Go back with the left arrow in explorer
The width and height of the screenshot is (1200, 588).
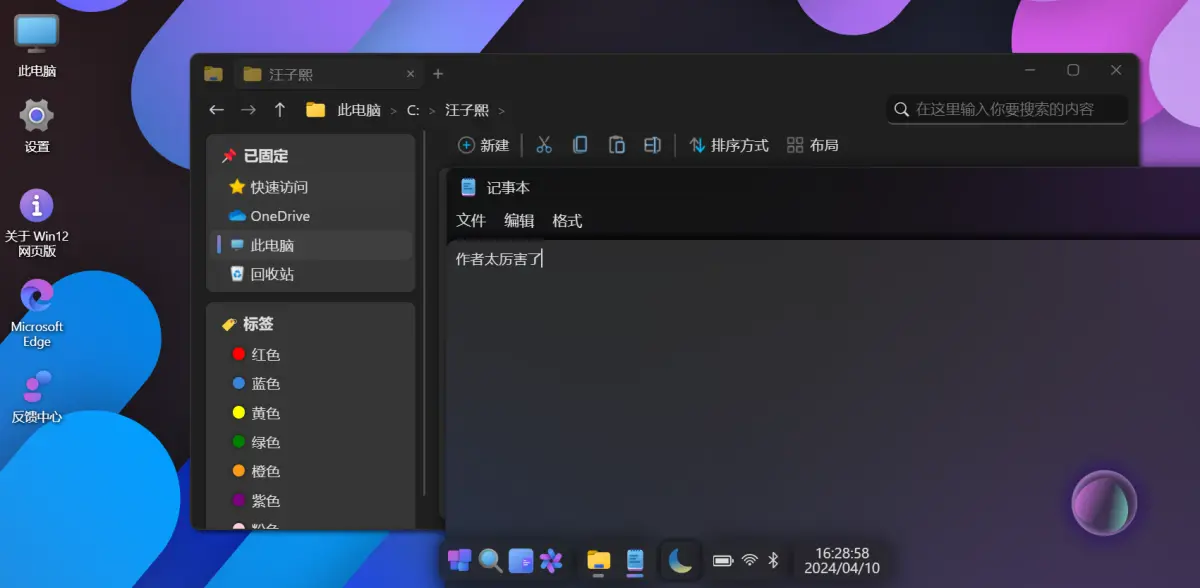click(216, 110)
